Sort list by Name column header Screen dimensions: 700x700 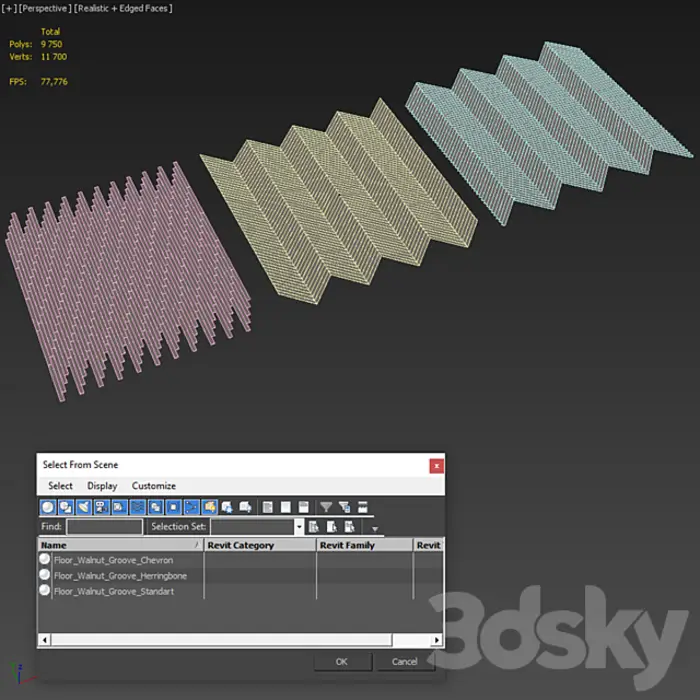point(120,545)
